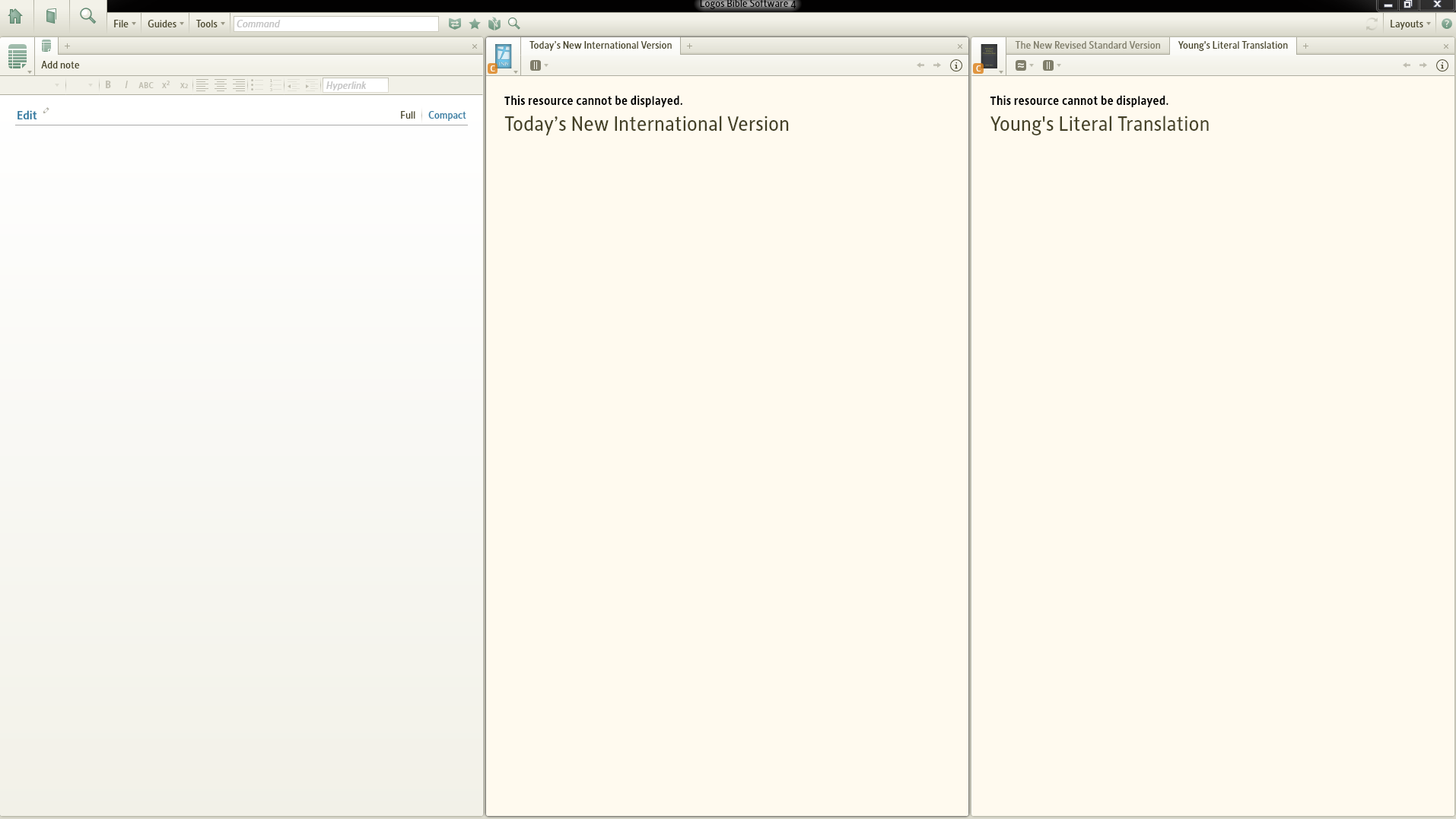Go back in the Young's Literal panel

1407,65
